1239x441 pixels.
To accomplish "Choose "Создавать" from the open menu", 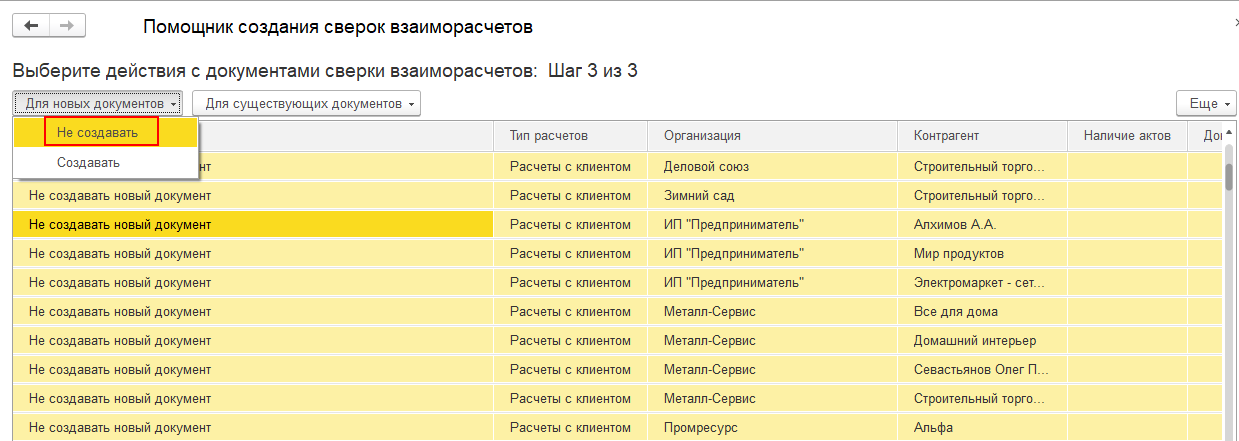I will coord(88,163).
